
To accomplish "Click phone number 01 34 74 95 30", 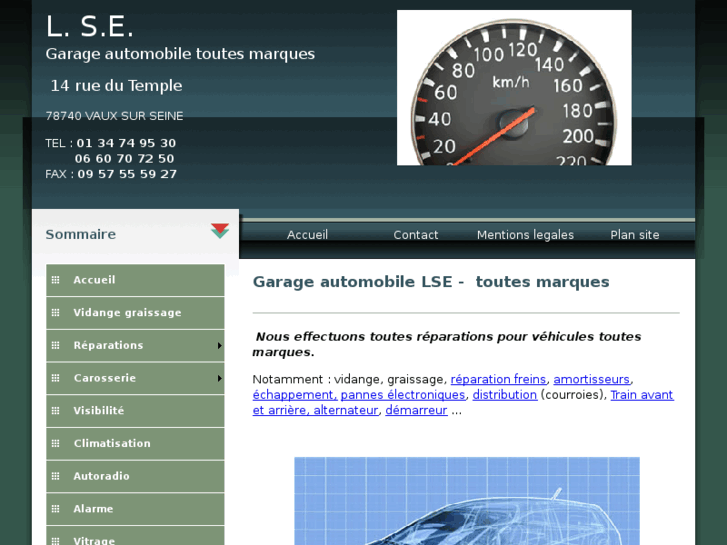I will pos(126,143).
